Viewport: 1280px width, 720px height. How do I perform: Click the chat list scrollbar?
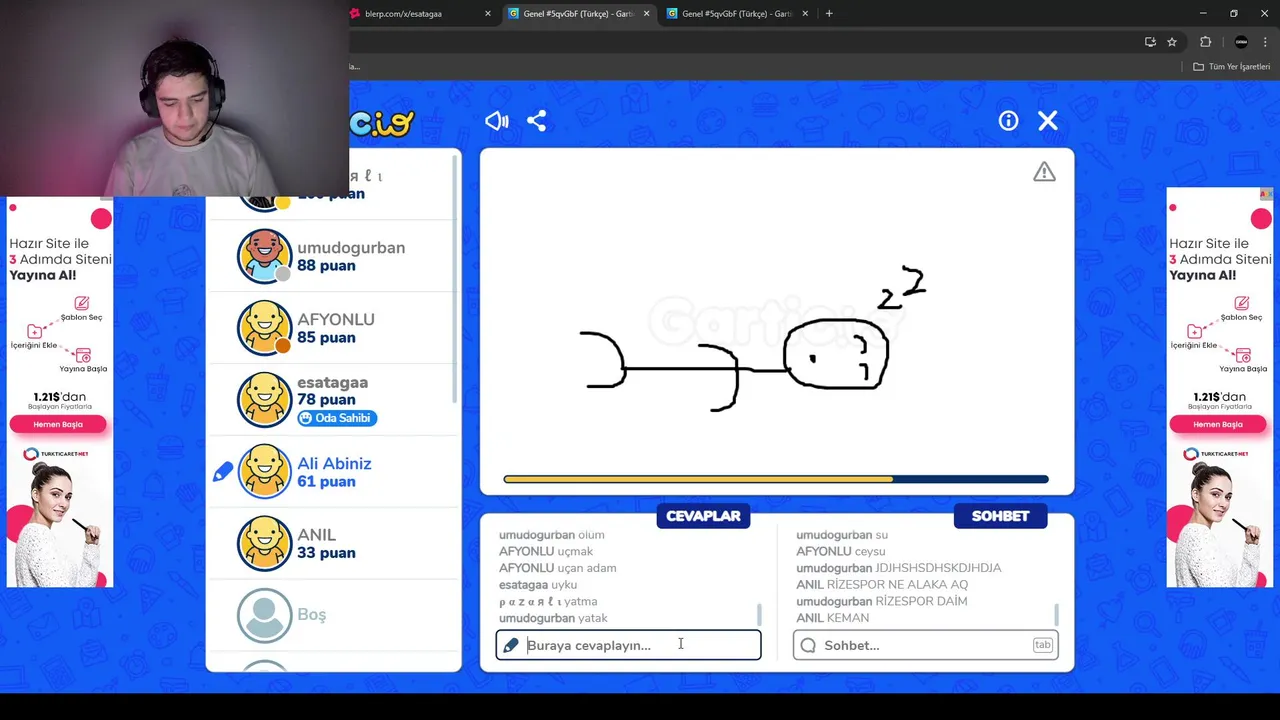[1056, 614]
